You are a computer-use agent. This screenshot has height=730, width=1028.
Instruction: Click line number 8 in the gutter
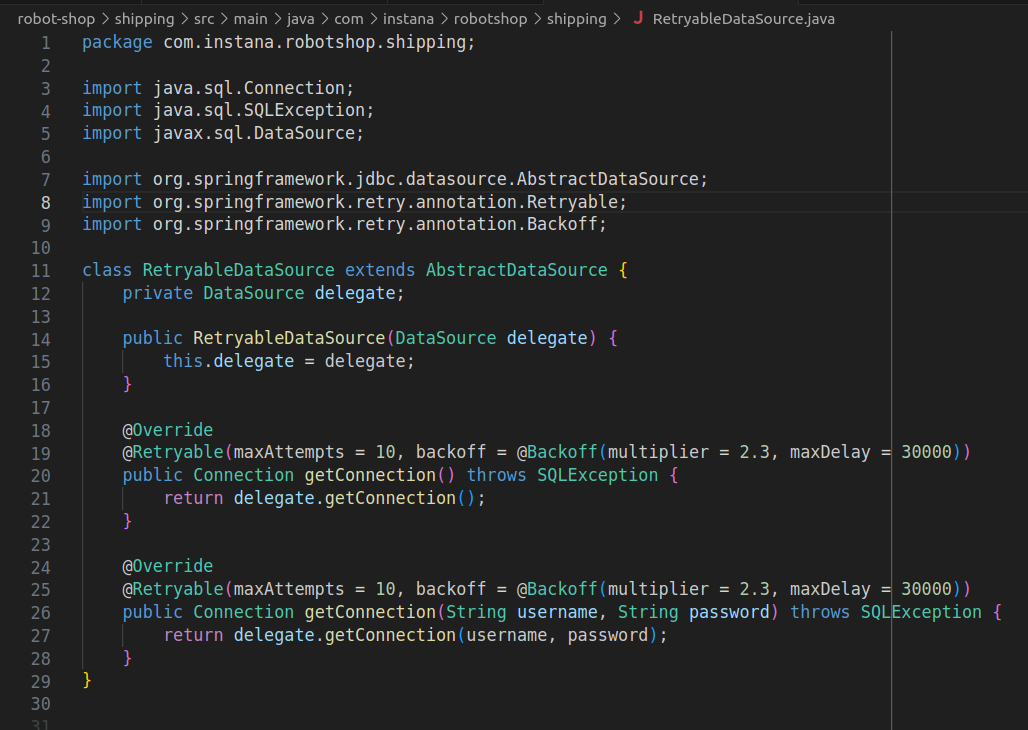(x=46, y=202)
